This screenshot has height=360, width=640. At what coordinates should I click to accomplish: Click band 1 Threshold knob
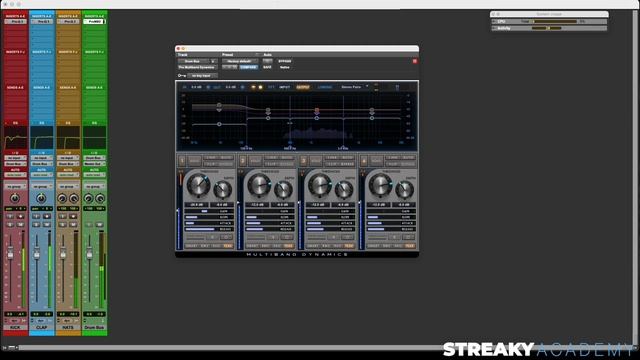click(x=198, y=186)
